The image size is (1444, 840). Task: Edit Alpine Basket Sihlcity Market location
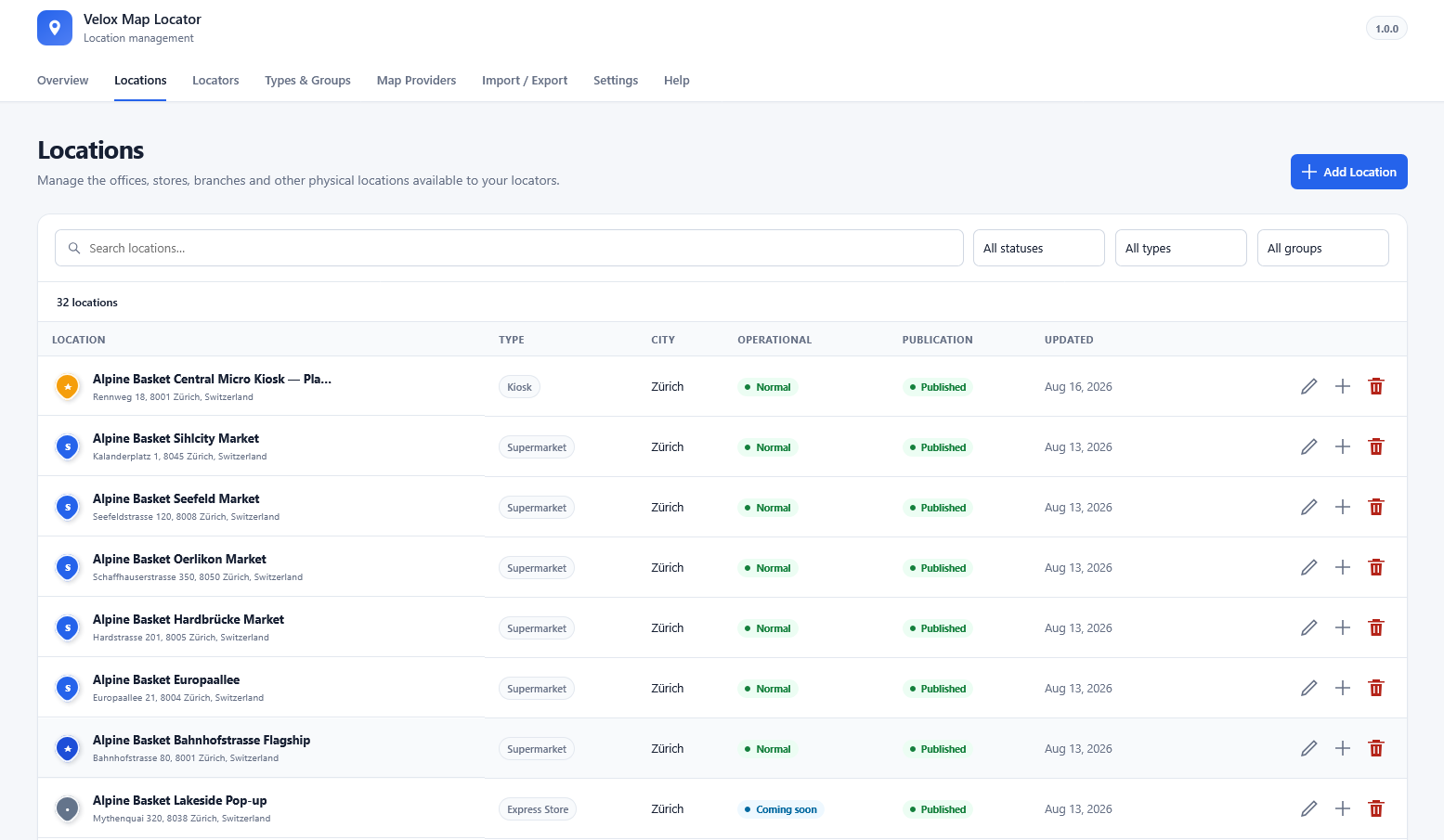tap(1309, 446)
